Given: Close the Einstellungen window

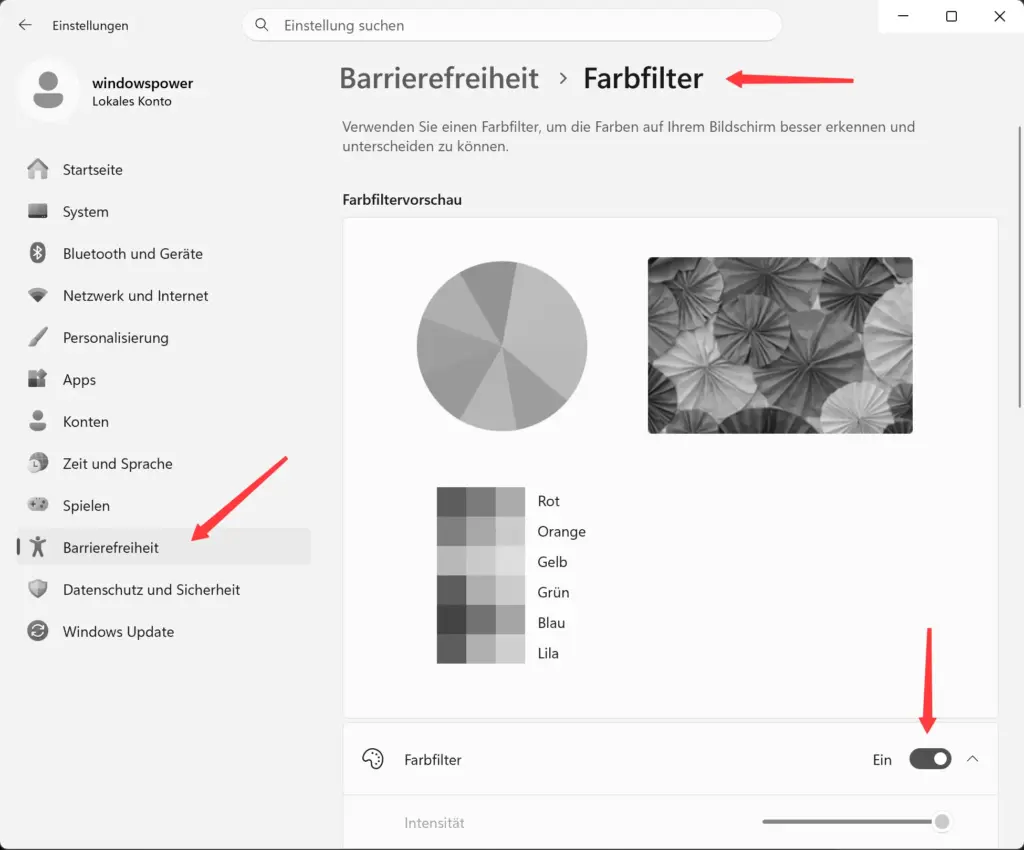Looking at the screenshot, I should (999, 16).
